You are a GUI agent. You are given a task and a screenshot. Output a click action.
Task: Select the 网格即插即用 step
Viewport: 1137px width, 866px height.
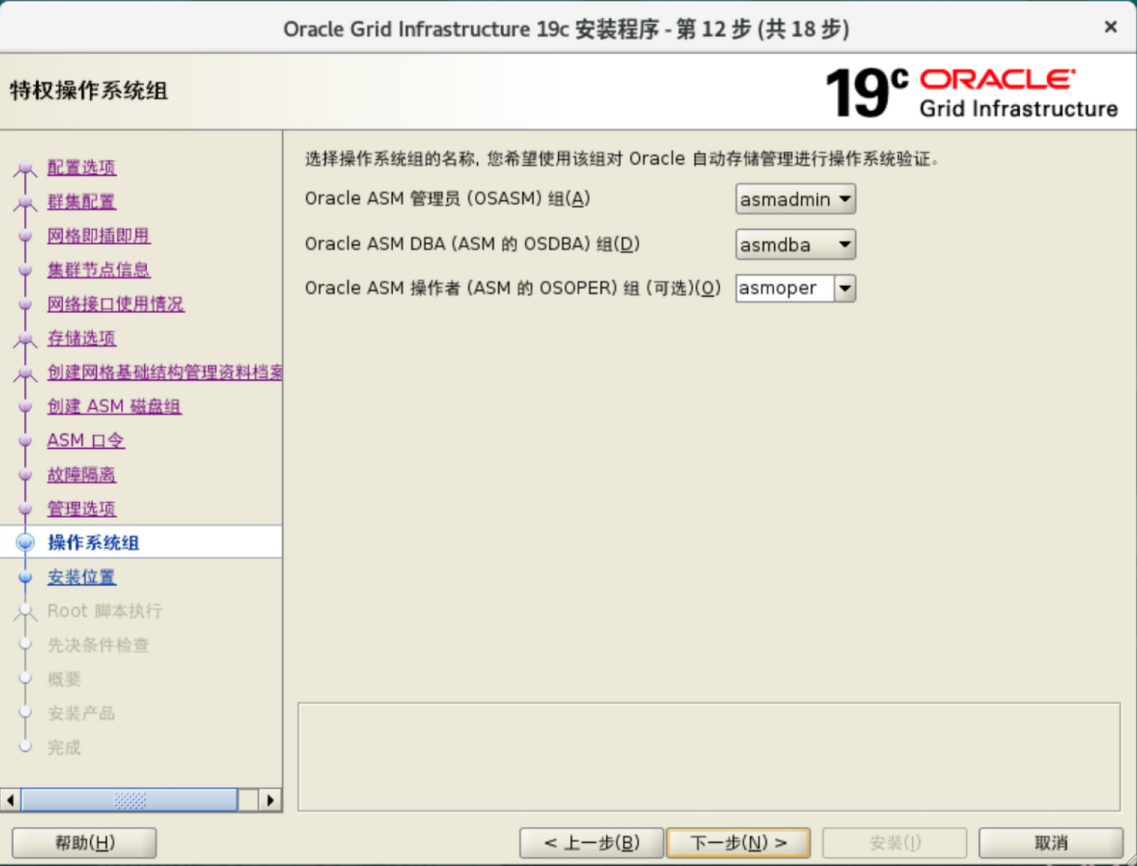click(98, 236)
